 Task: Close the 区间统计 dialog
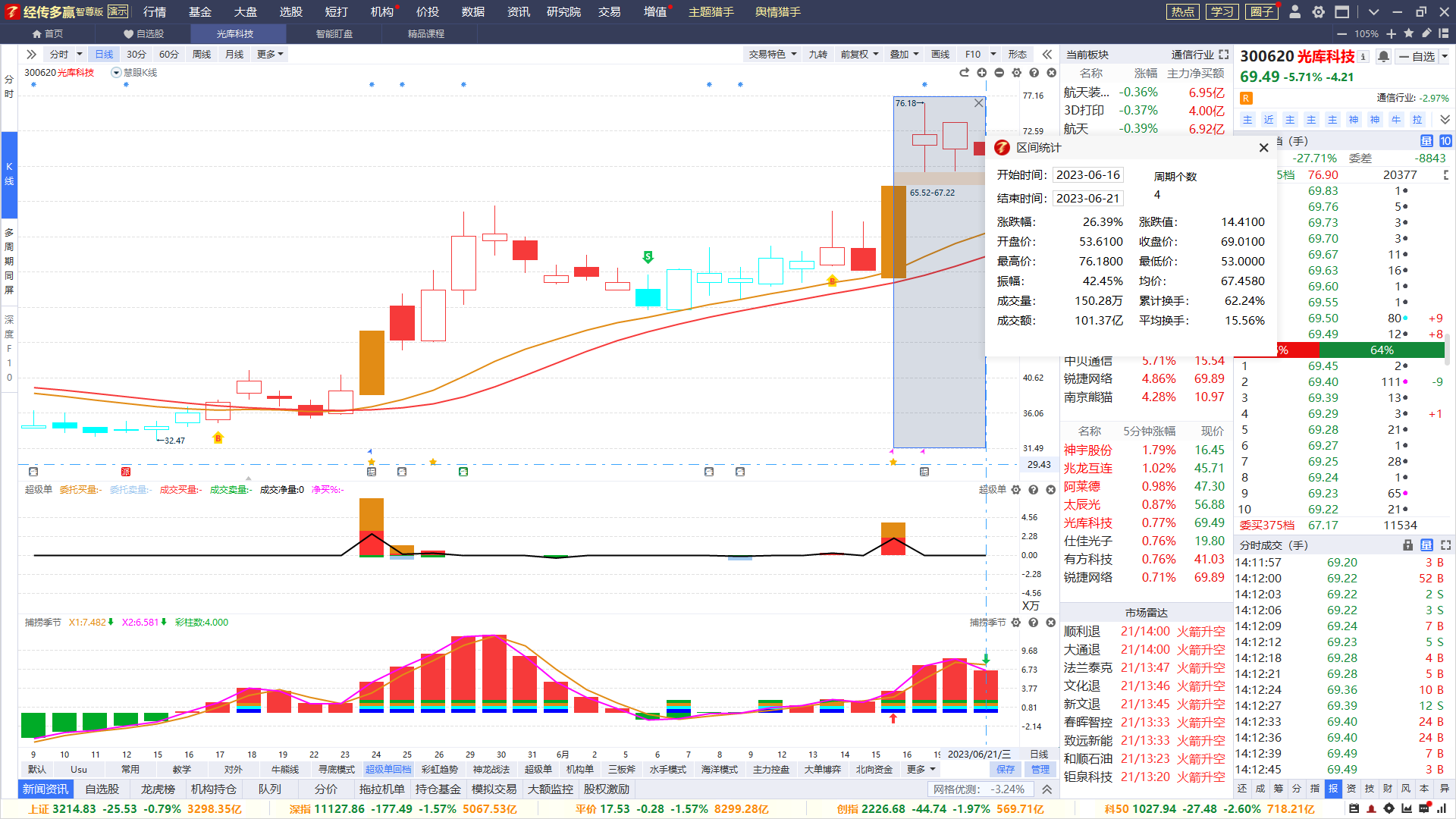(x=1263, y=148)
